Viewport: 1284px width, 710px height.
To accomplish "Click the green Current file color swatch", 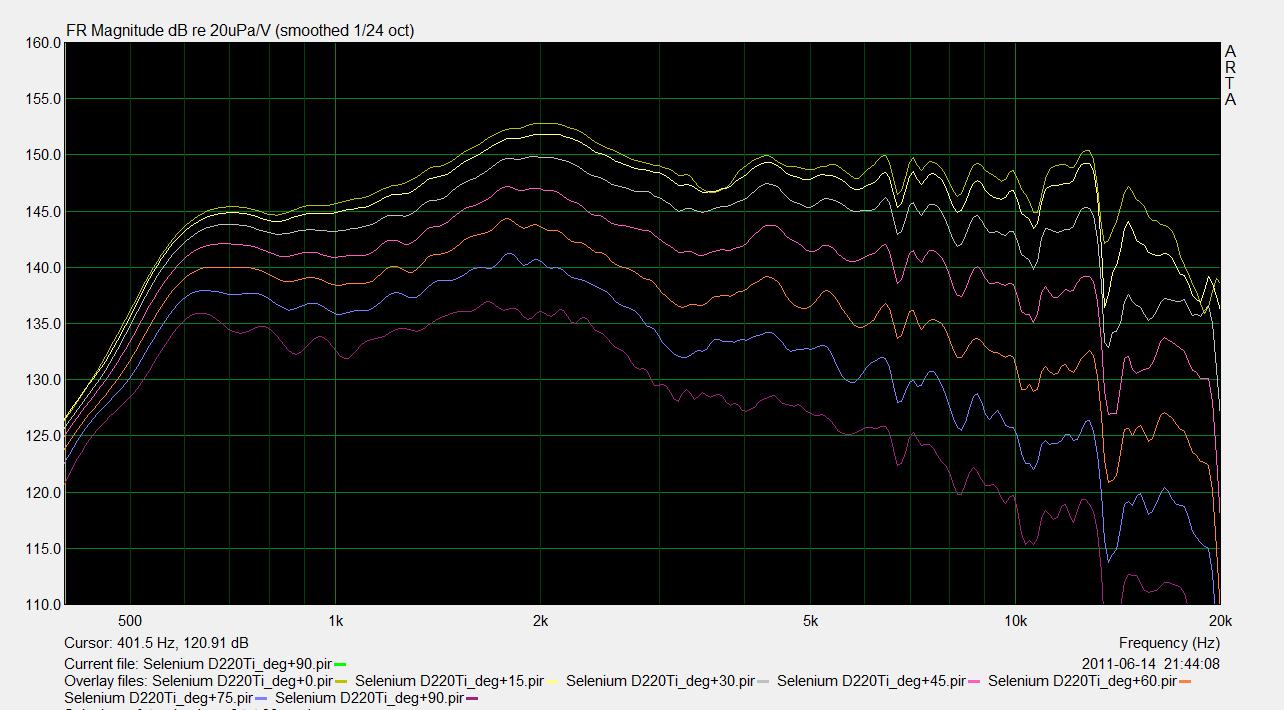I will (x=341, y=664).
